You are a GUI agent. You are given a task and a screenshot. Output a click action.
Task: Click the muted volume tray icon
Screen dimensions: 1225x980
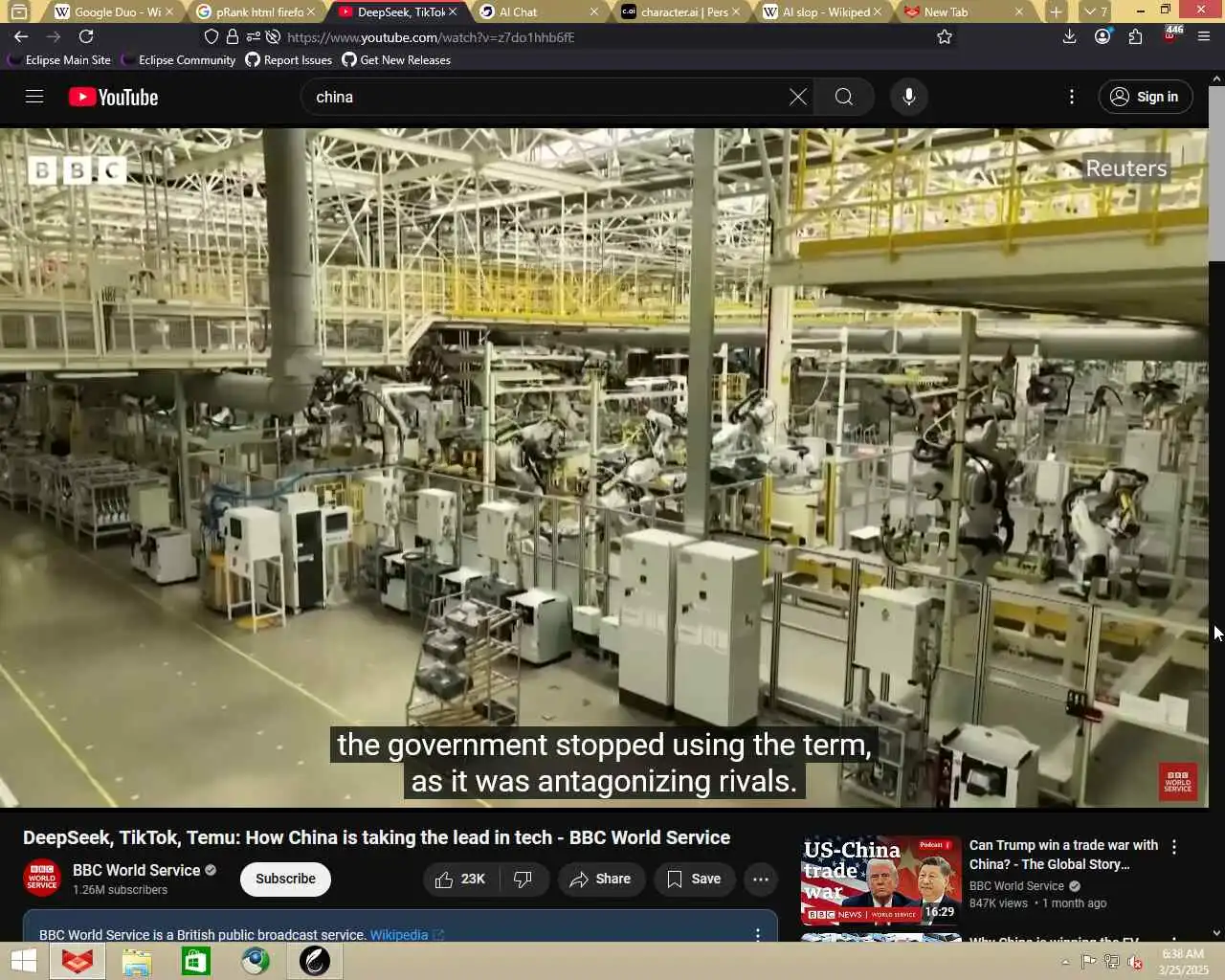[1135, 962]
